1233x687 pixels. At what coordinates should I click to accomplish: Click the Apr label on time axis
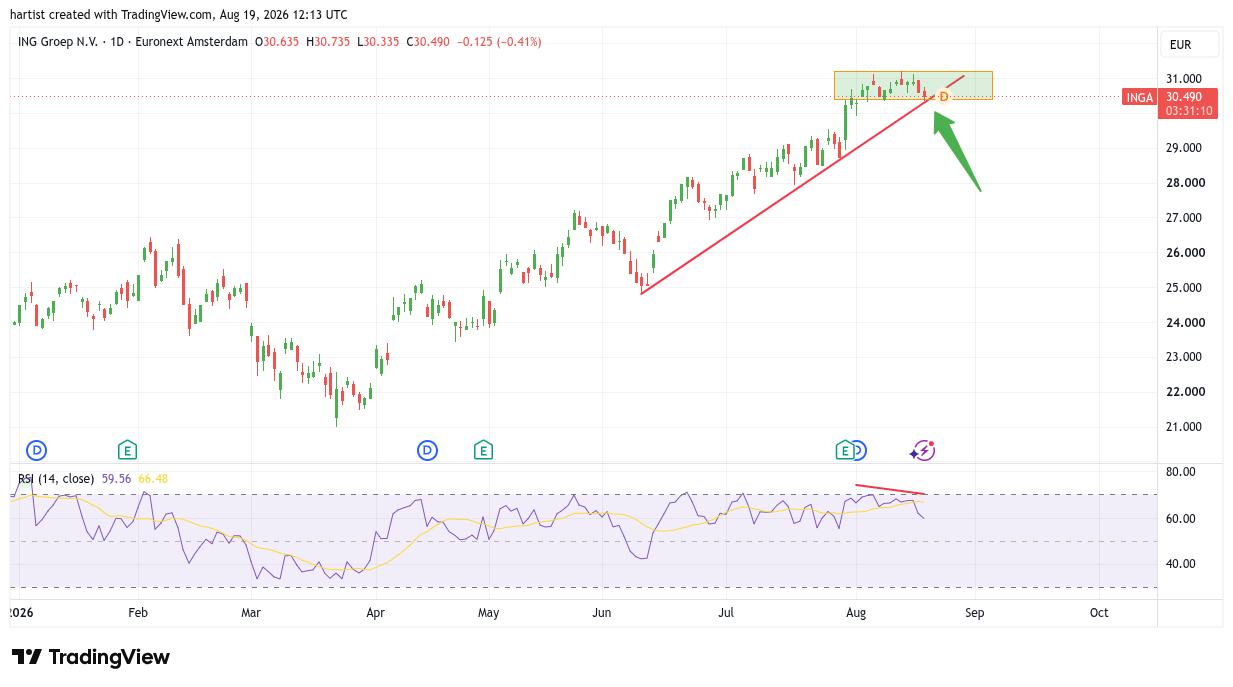[x=375, y=613]
